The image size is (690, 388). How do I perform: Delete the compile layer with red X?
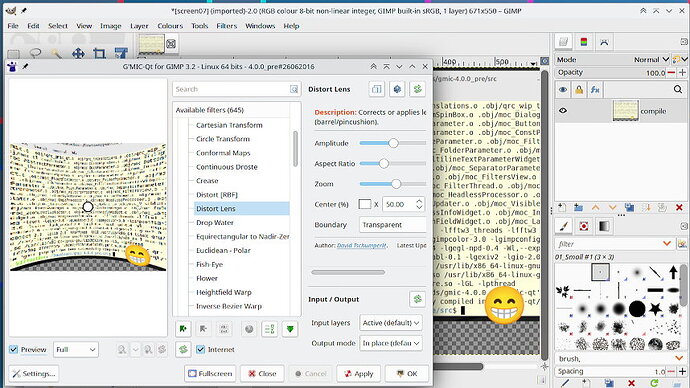(x=679, y=207)
